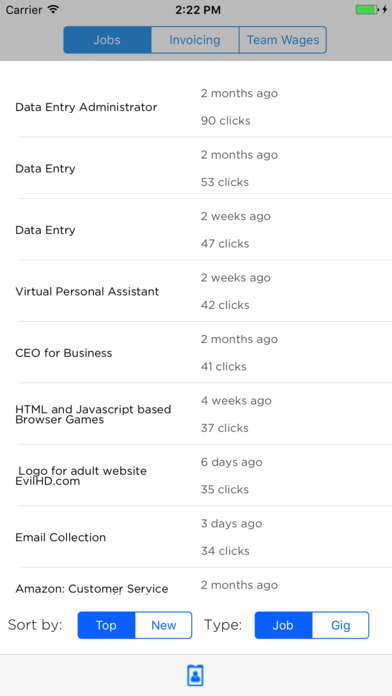Viewport: 392px width, 696px height.
Task: Open Data Entry job with 47 clicks
Action: (x=196, y=229)
